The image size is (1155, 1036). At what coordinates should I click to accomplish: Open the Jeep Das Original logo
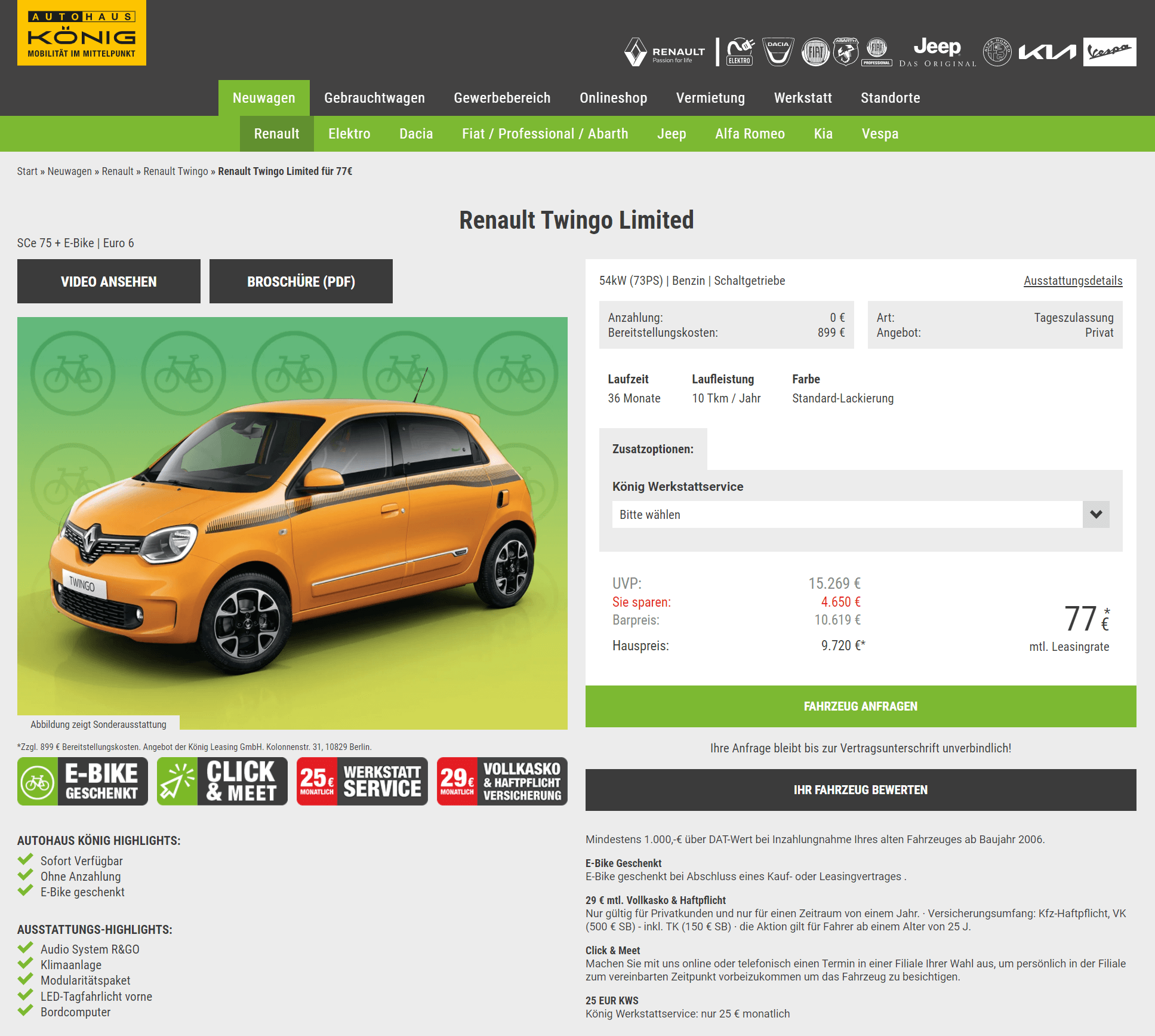point(937,53)
